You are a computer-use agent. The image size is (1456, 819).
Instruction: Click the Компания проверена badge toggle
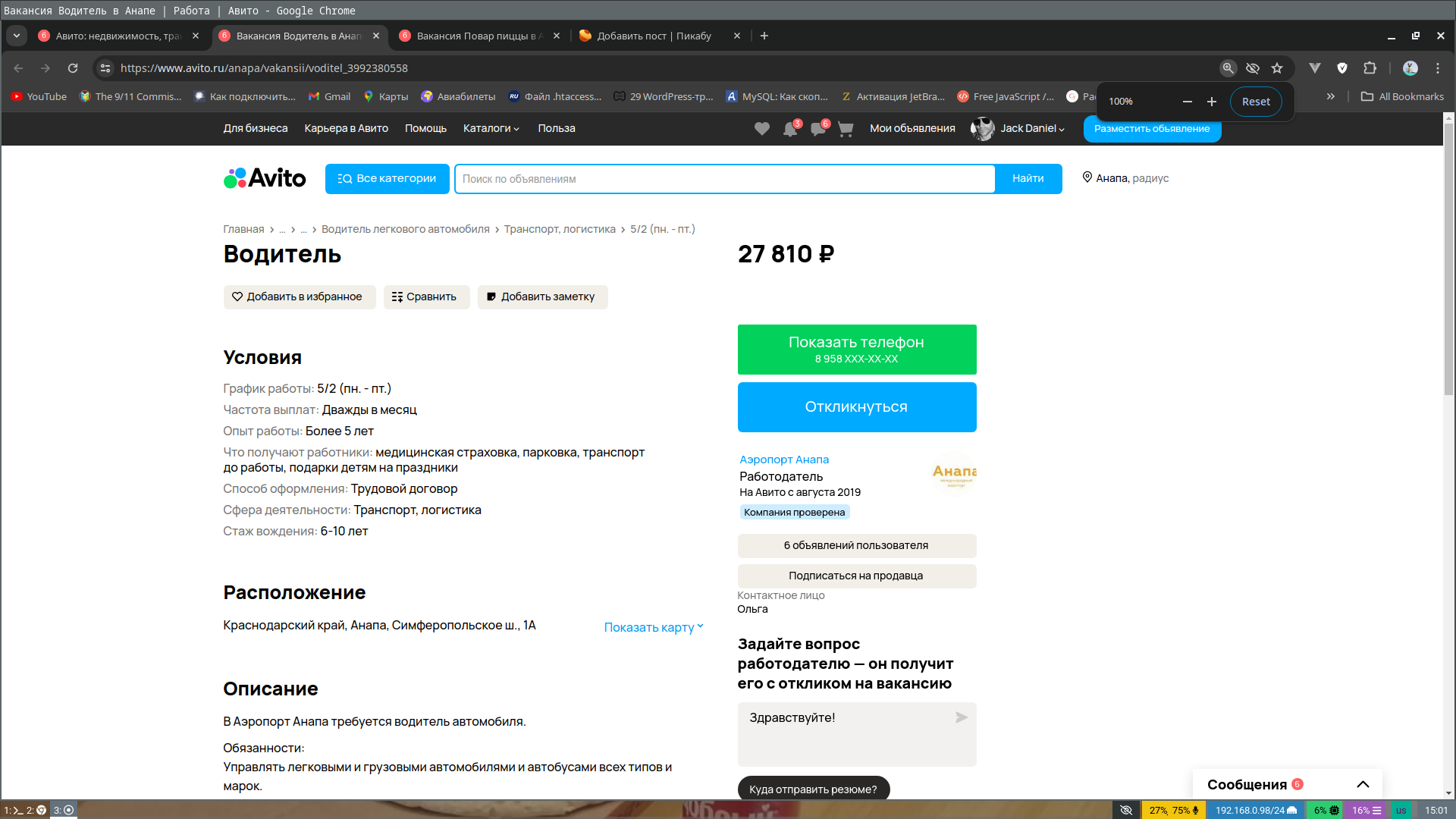coord(794,512)
